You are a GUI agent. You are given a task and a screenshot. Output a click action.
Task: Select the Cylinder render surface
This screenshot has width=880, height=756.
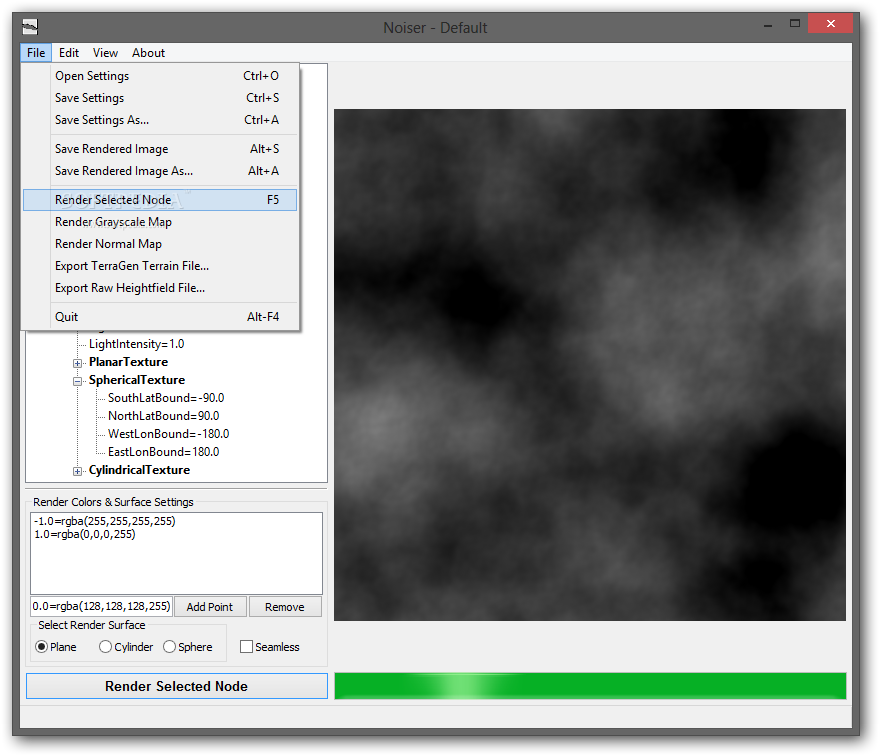(126, 647)
